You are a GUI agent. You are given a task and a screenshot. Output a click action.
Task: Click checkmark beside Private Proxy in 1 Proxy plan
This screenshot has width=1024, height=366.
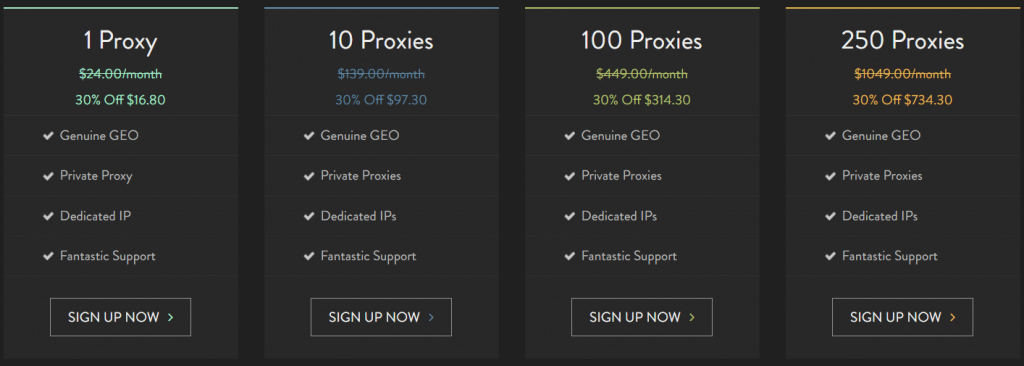(x=48, y=176)
